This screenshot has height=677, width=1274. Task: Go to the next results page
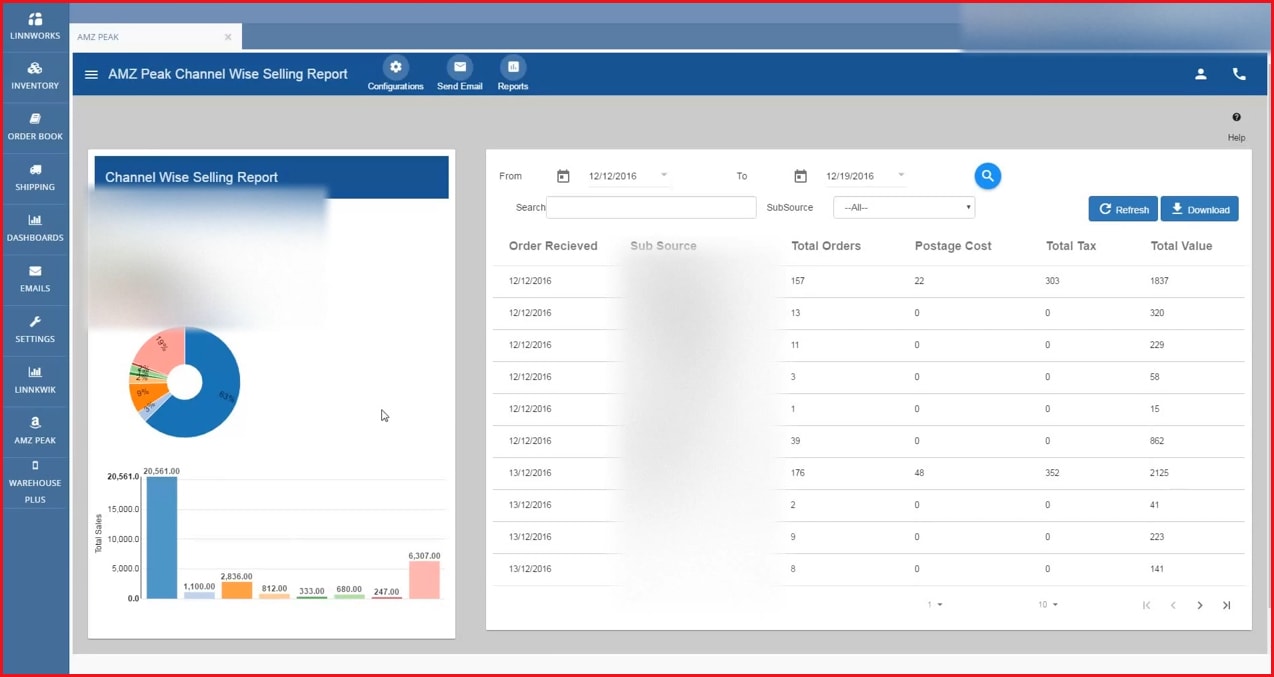tap(1200, 605)
